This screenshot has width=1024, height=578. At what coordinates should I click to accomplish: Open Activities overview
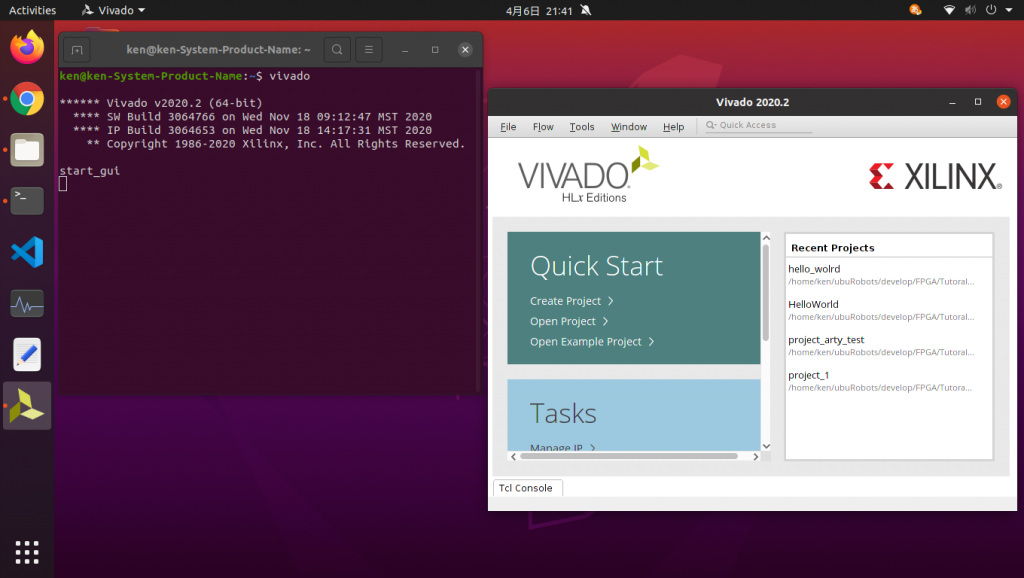tap(32, 10)
